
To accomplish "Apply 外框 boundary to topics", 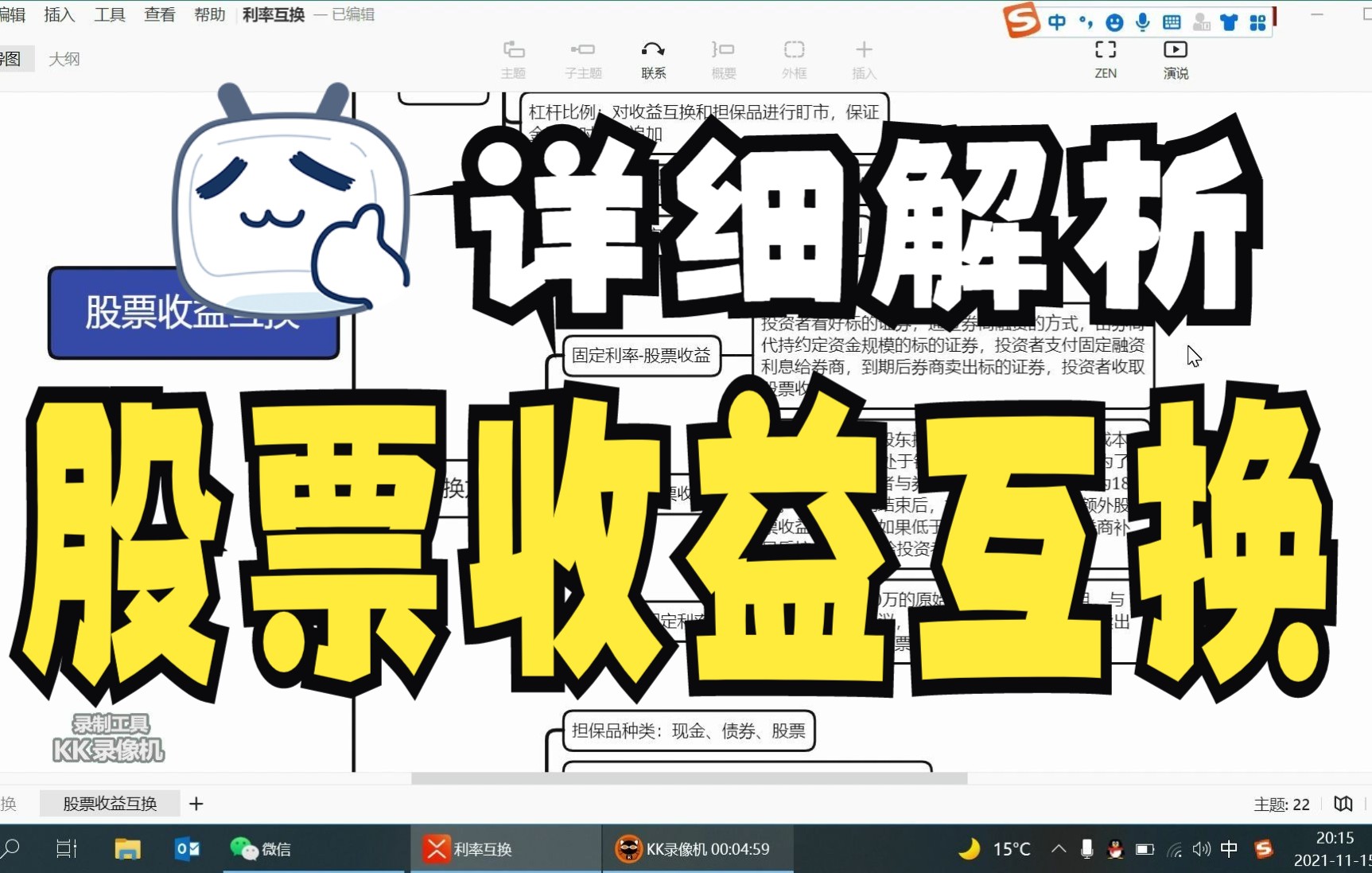I will [x=794, y=60].
